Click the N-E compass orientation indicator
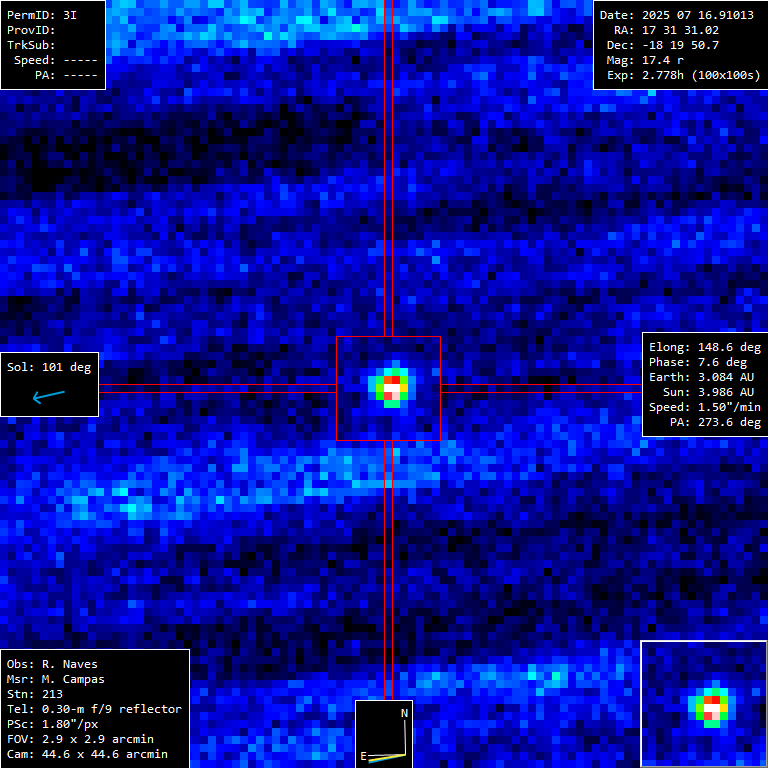 pyautogui.click(x=384, y=734)
